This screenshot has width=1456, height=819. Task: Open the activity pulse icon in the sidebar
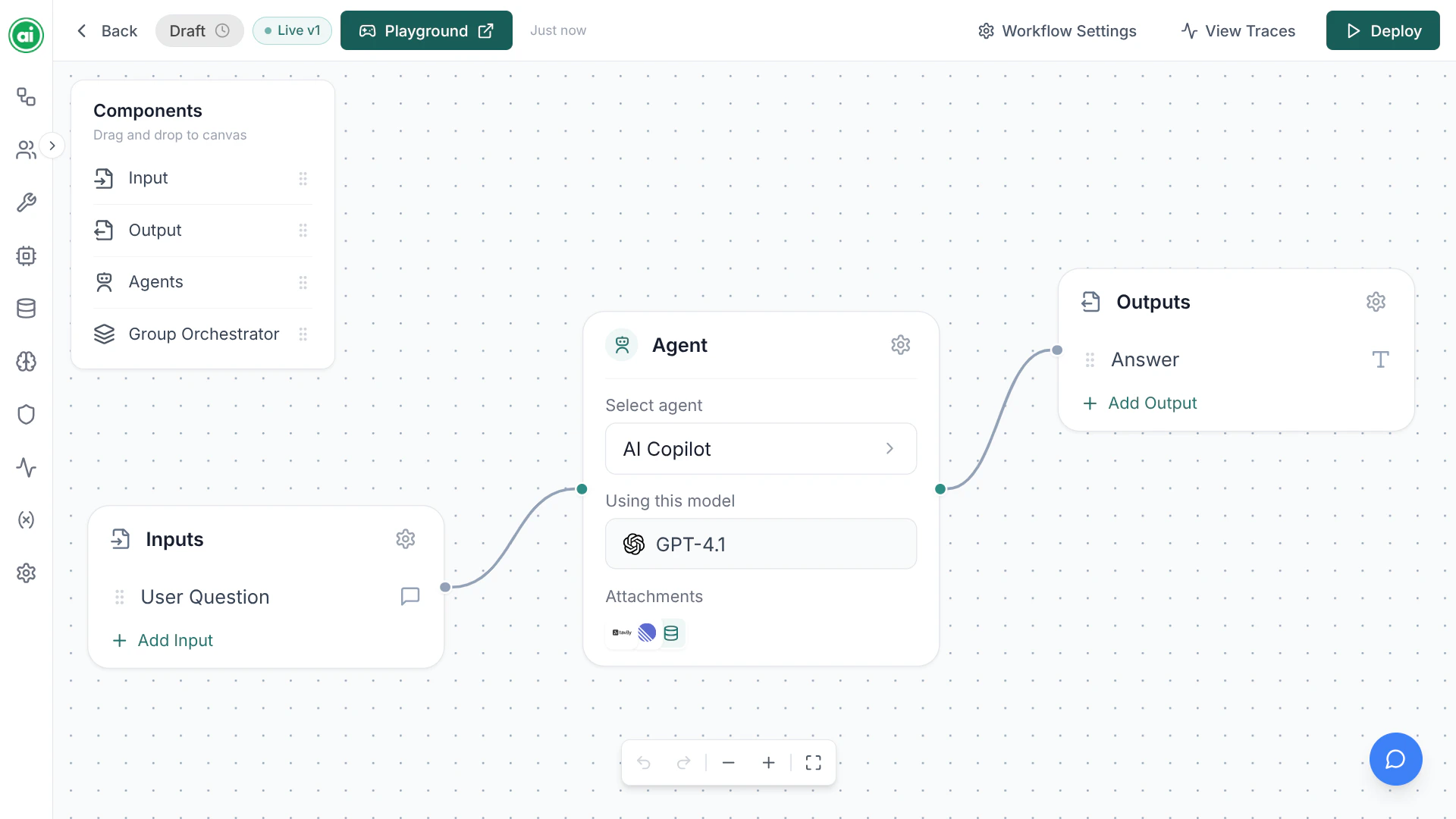(x=27, y=467)
